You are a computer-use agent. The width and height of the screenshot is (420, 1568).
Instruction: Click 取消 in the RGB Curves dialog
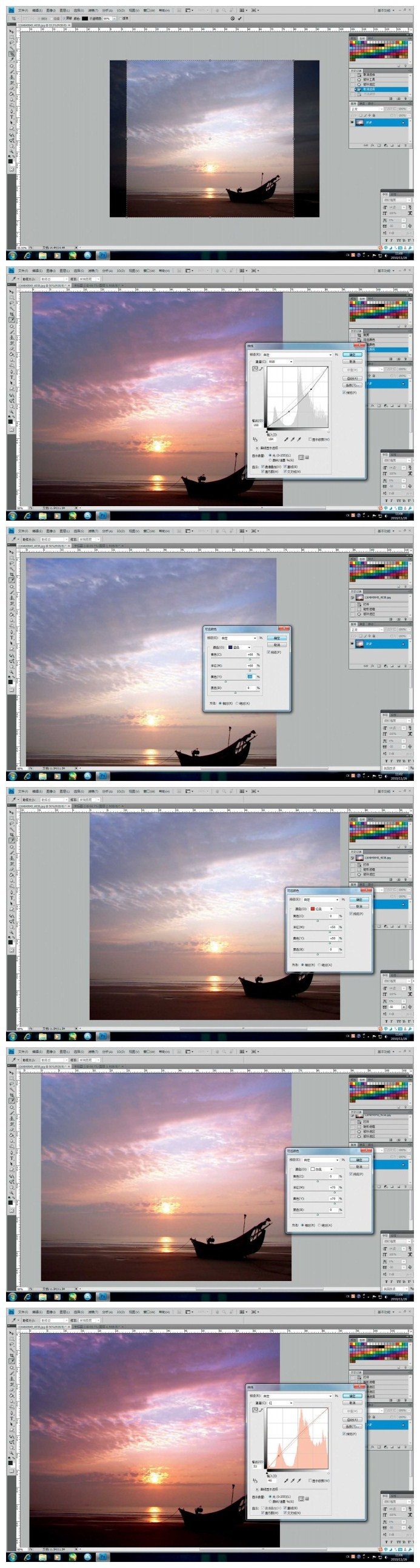point(352,361)
